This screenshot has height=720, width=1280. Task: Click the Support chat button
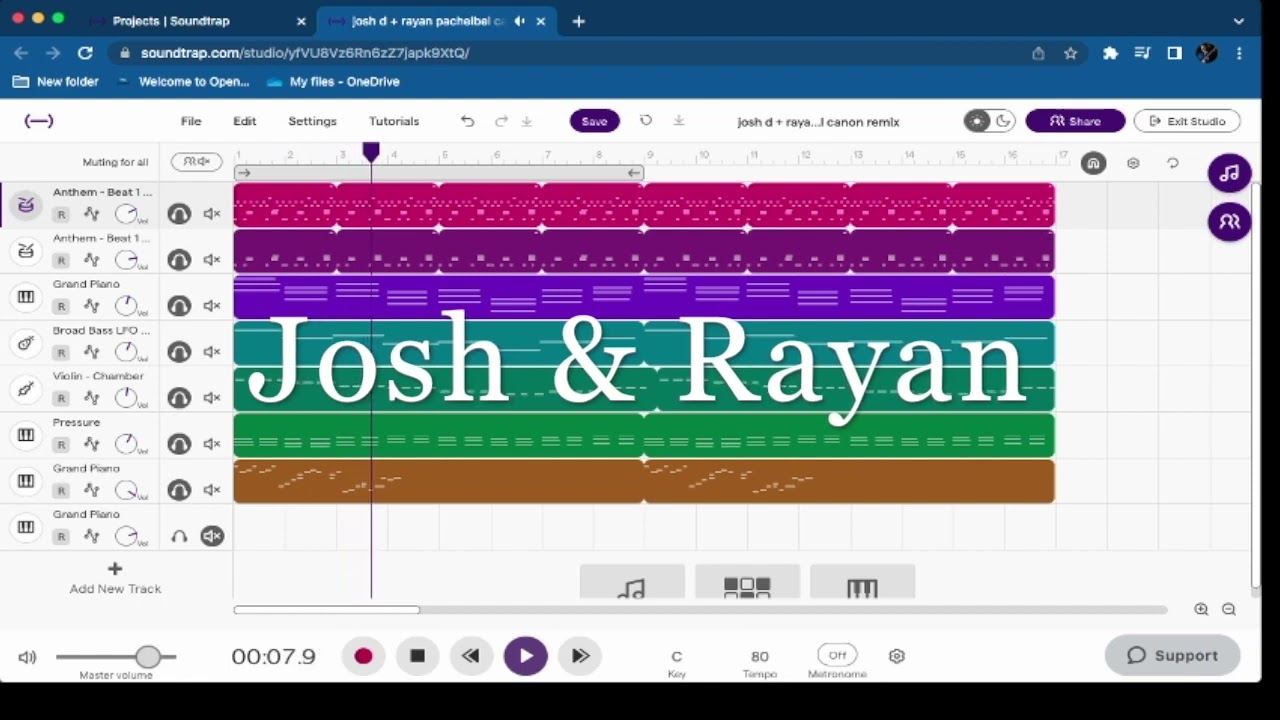pos(1173,656)
